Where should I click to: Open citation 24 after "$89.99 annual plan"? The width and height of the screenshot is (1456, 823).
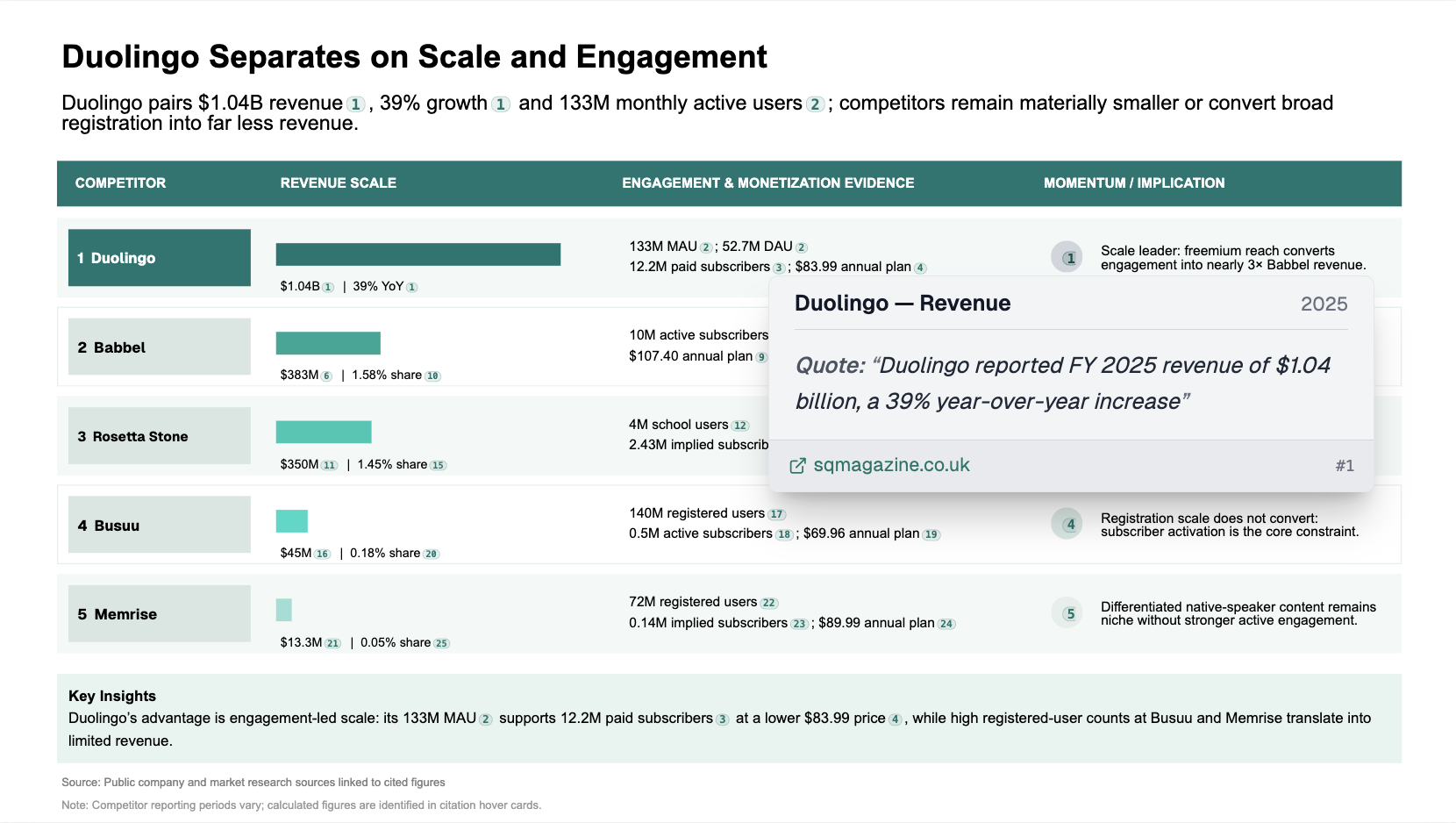(x=946, y=624)
